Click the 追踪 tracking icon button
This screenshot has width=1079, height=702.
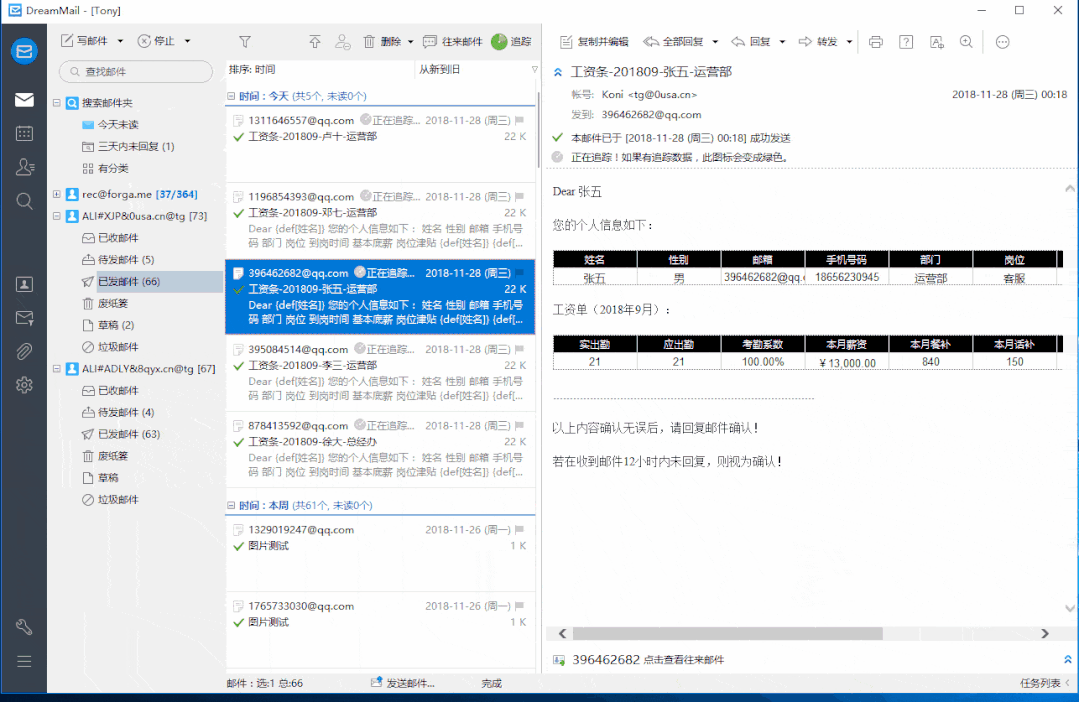click(x=511, y=42)
